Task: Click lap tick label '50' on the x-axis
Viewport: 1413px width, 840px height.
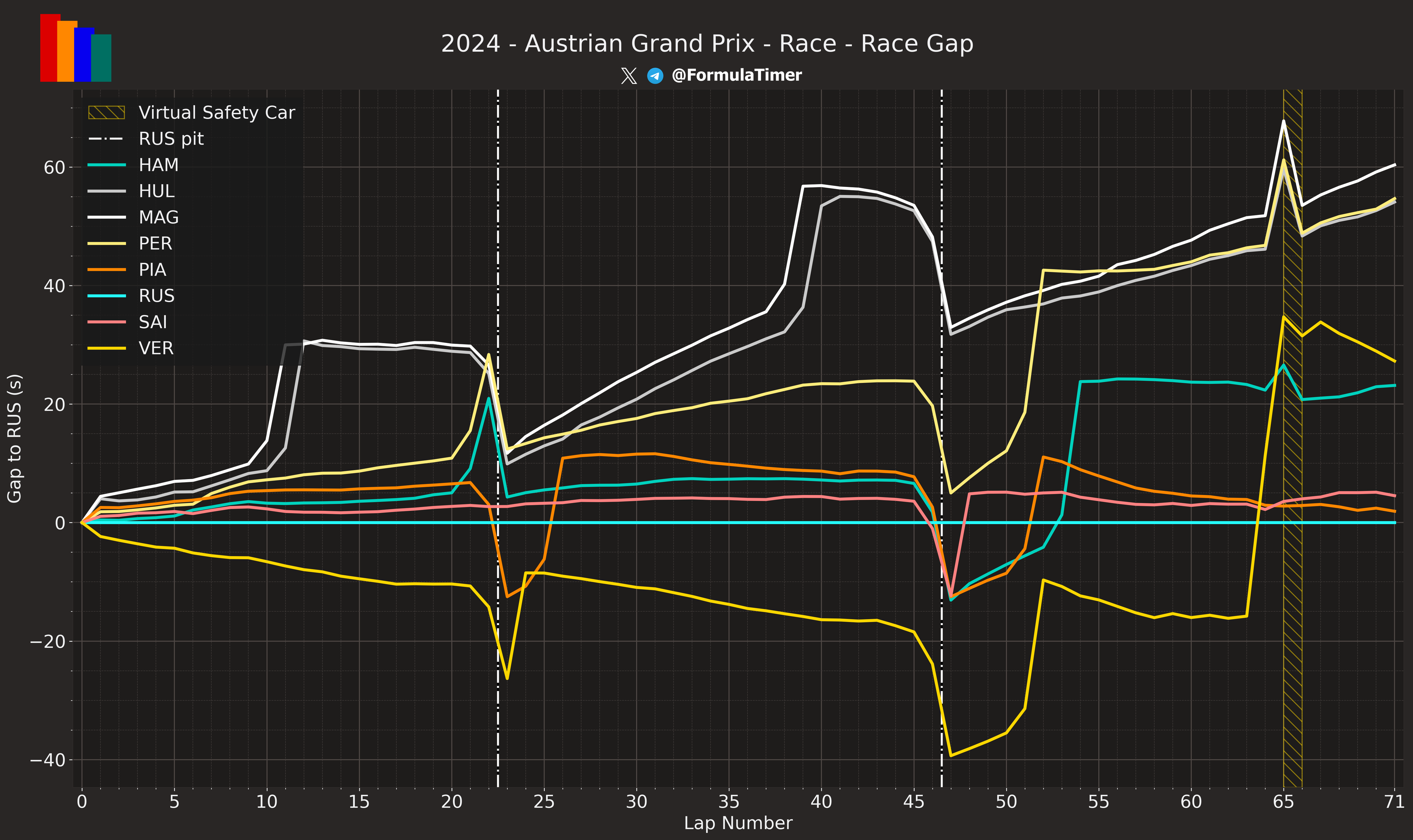Action: pyautogui.click(x=1006, y=802)
